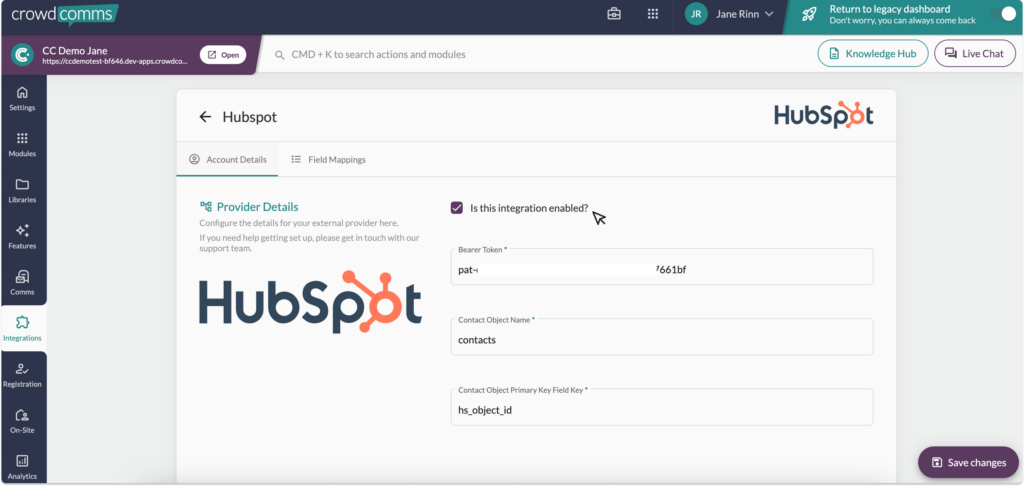
Task: Open On-Site sidebar section
Action: (x=22, y=420)
